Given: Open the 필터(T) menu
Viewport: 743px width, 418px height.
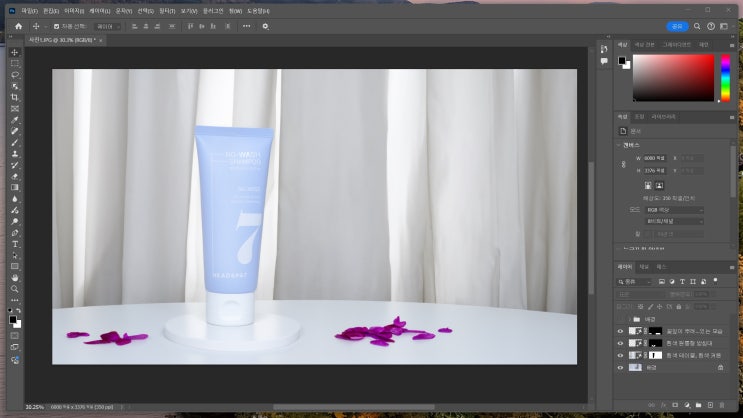Looking at the screenshot, I should [167, 10].
